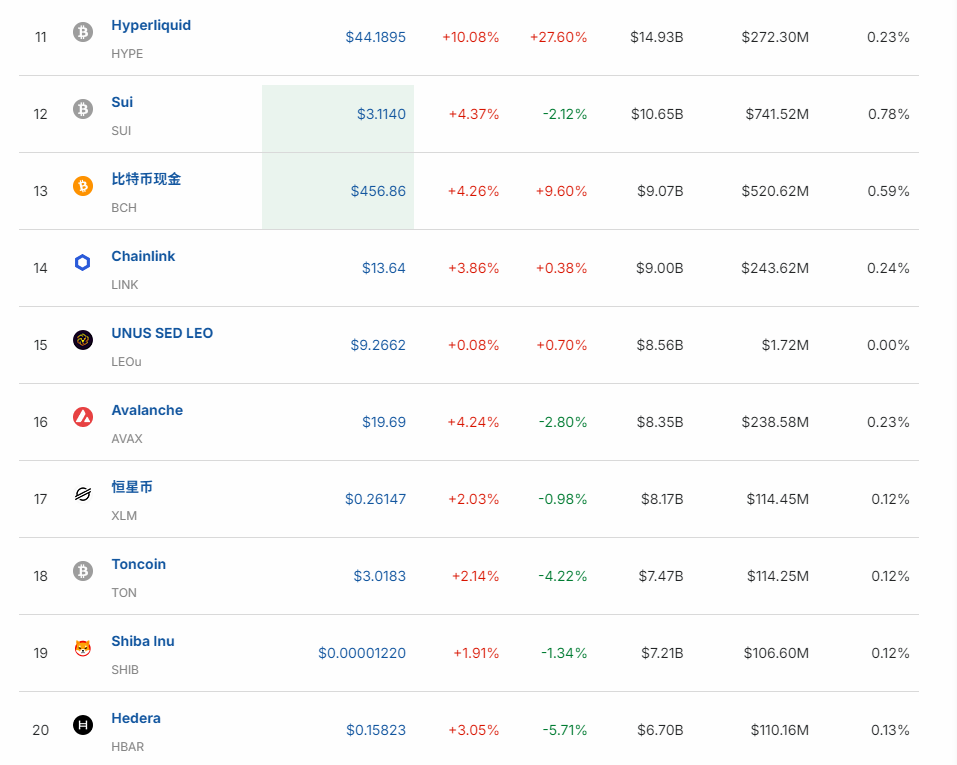Click rank number 16
Screen dimensions: 957x765
40,422
